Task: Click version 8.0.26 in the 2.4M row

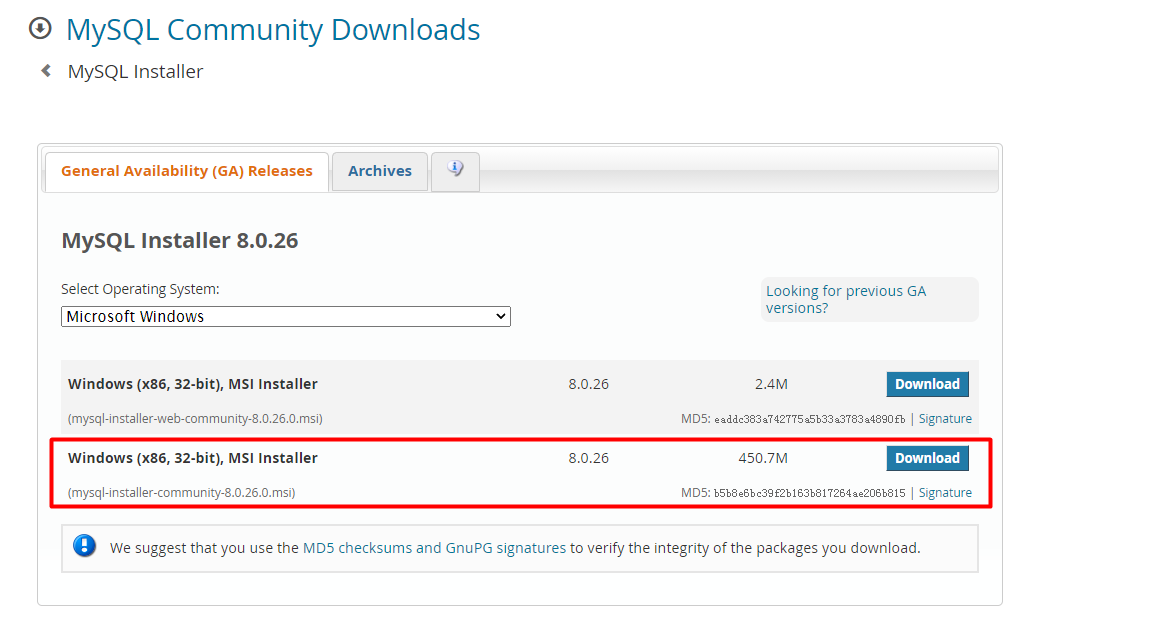Action: [x=589, y=384]
